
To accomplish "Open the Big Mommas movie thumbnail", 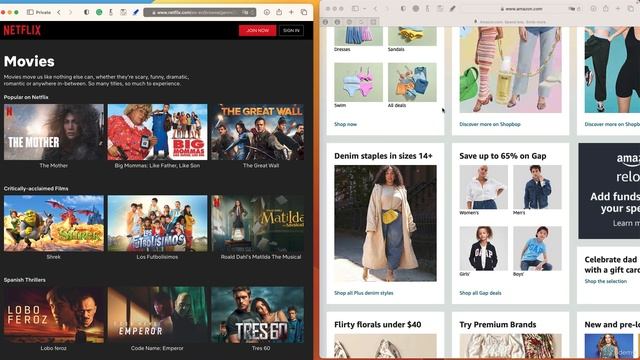I will (158, 132).
